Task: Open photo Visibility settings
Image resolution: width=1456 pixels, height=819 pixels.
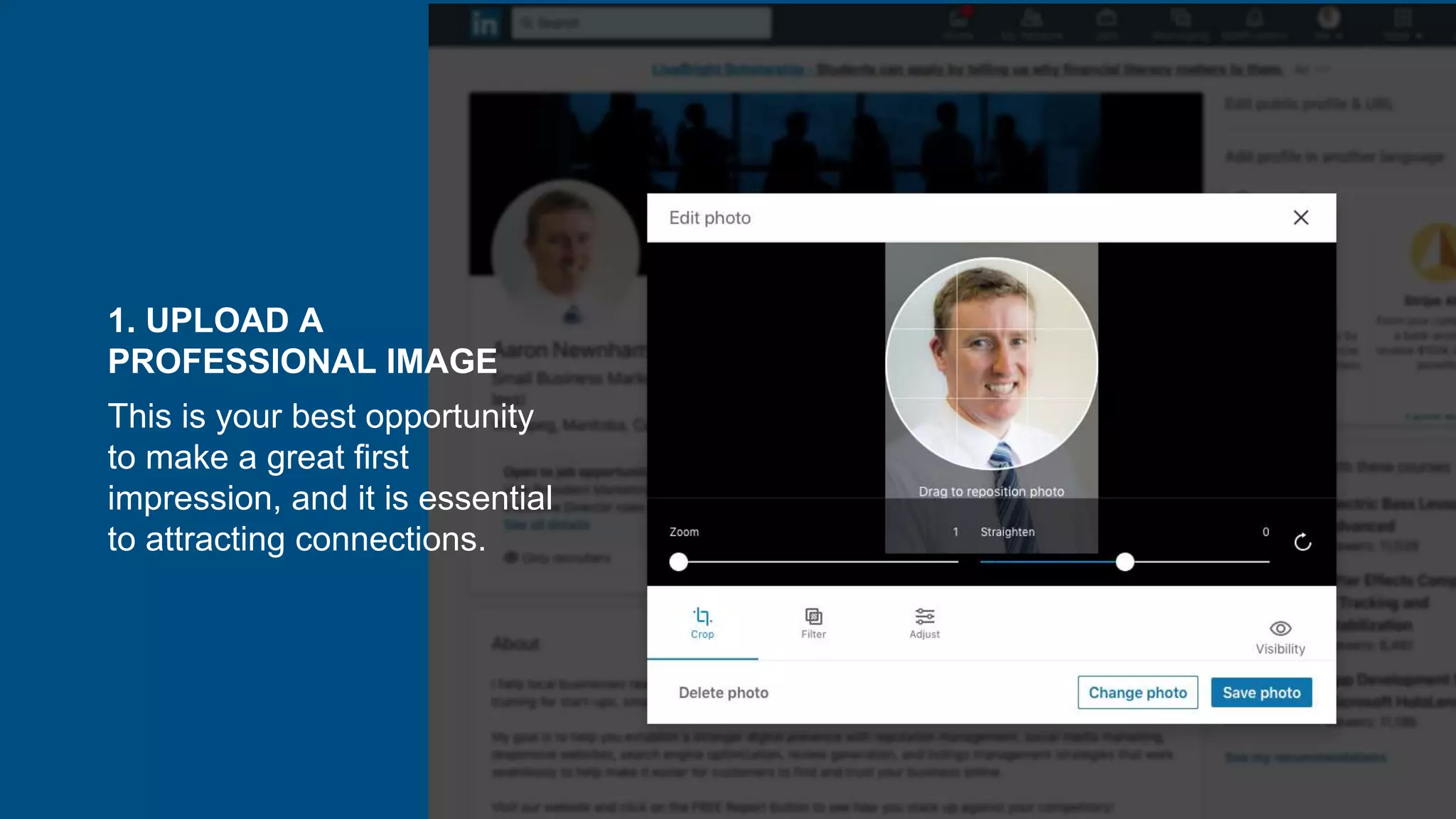Action: click(x=1280, y=638)
